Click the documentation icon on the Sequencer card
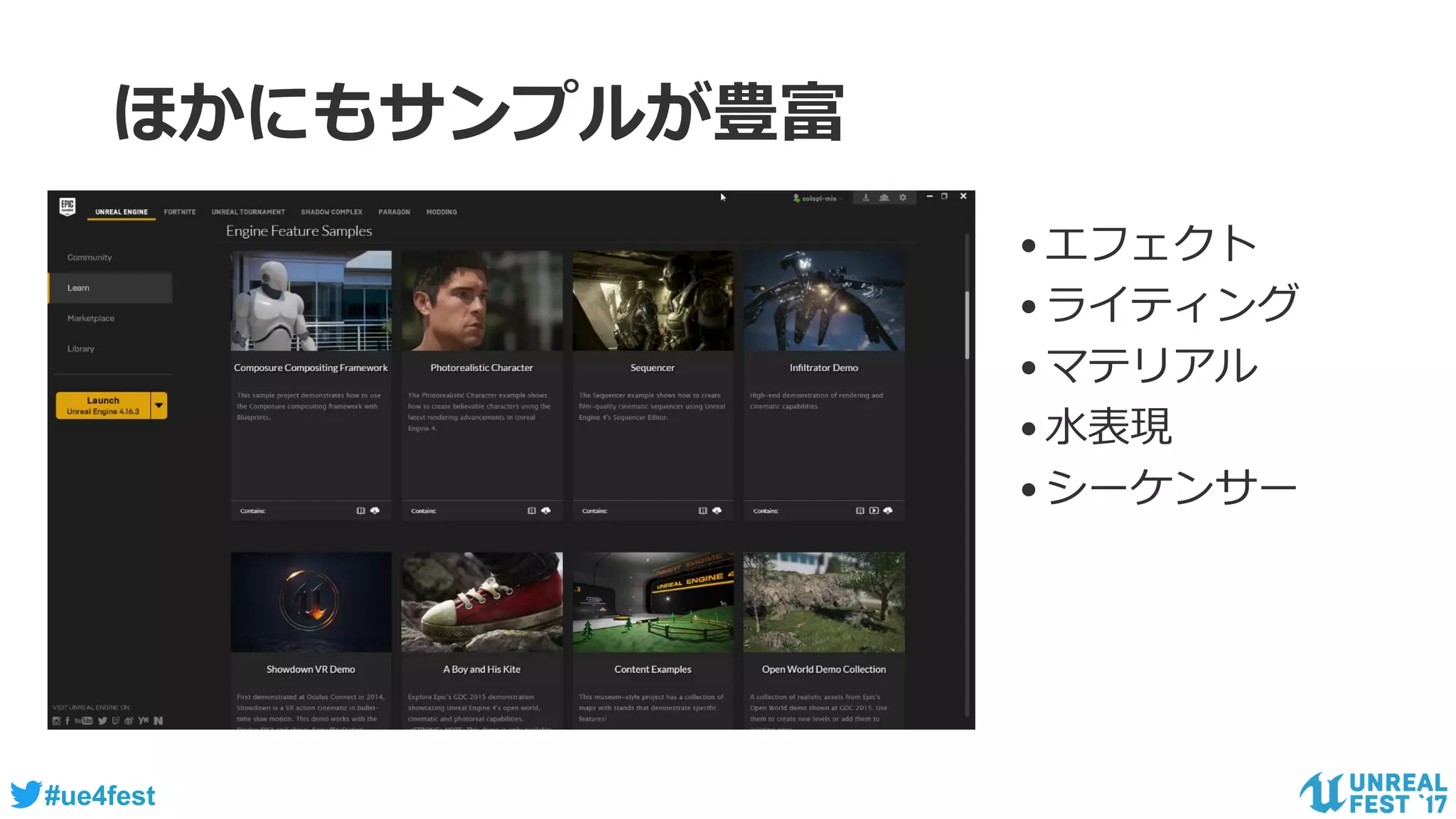 [x=702, y=510]
